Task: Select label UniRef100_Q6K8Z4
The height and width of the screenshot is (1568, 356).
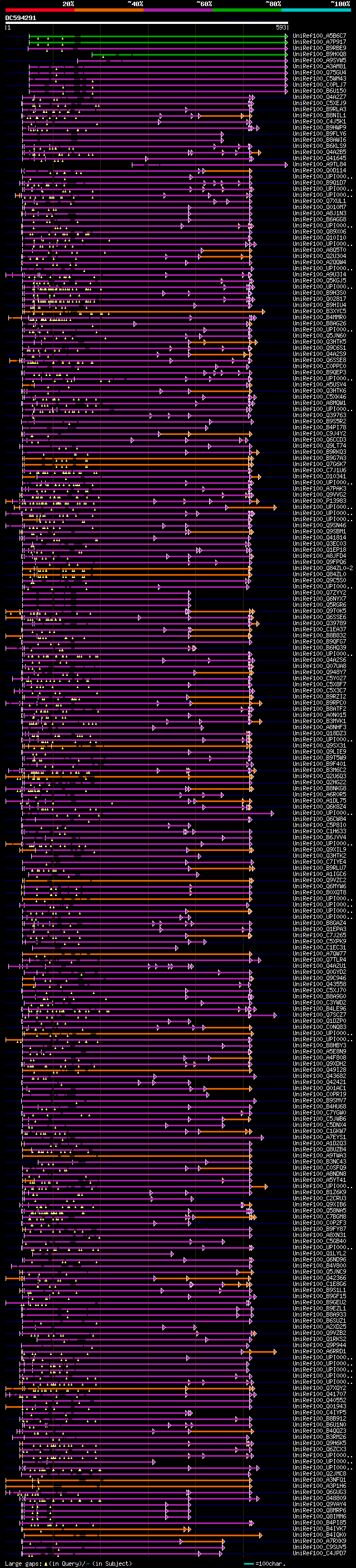Action: pos(319,807)
